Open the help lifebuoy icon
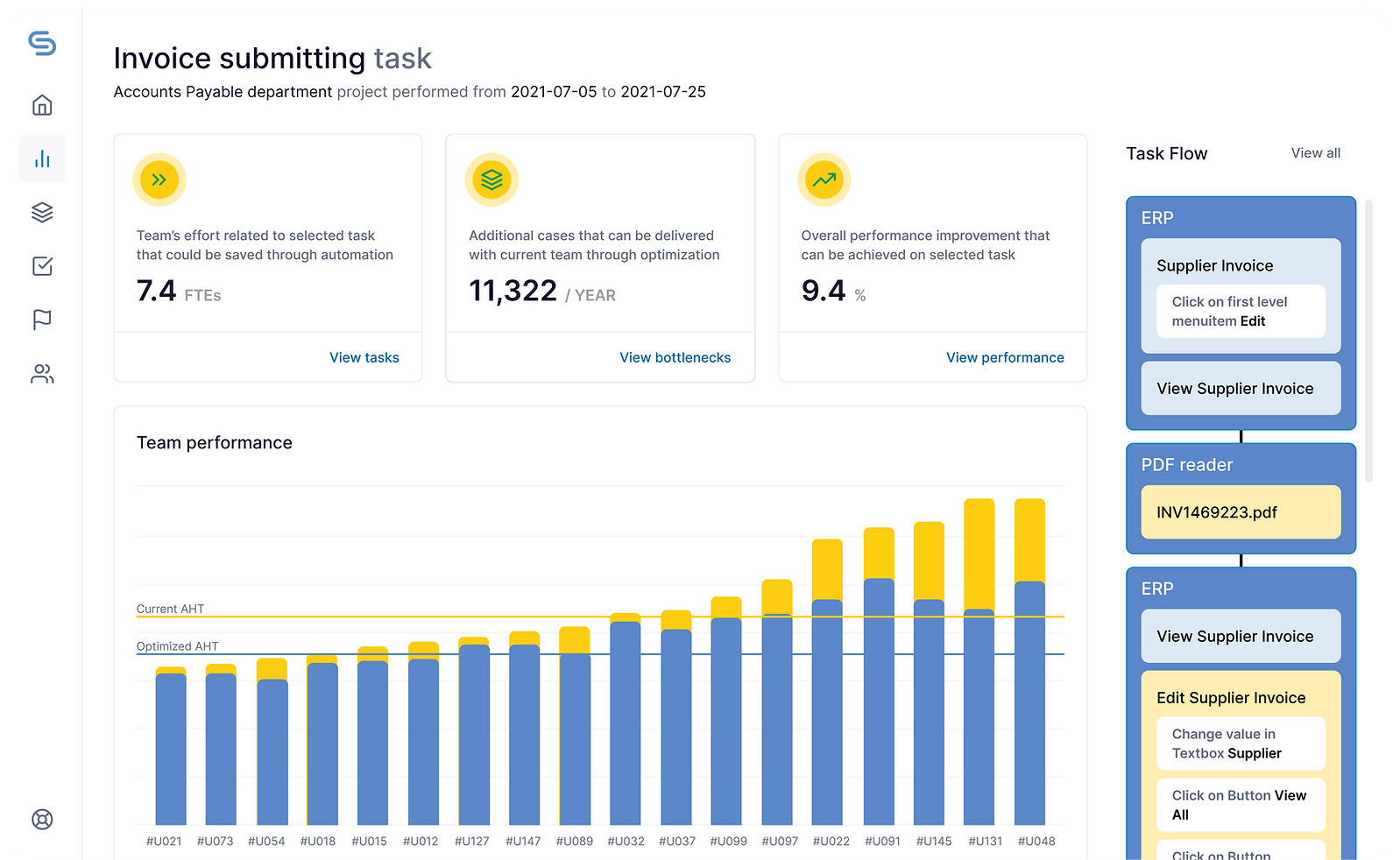The width and height of the screenshot is (1400, 860). pyautogui.click(x=42, y=819)
